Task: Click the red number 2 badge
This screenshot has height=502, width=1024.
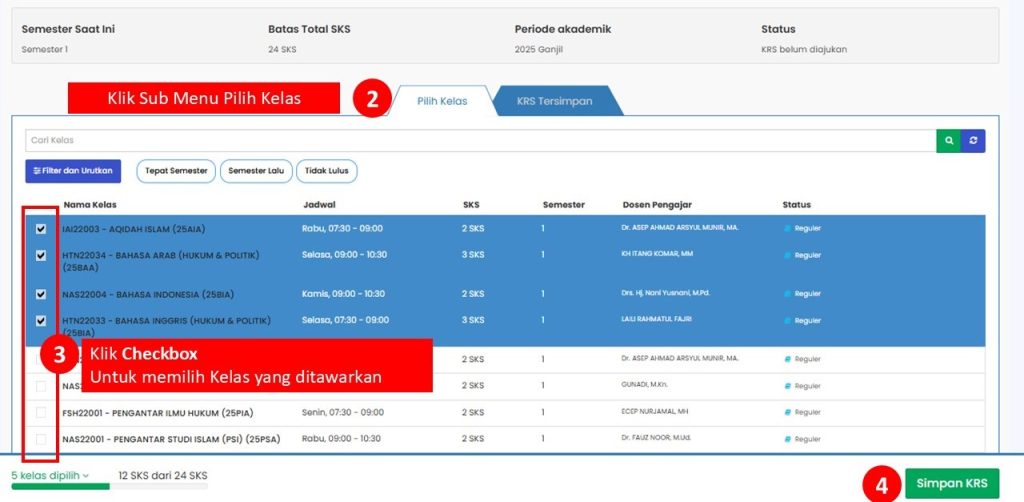Action: (x=372, y=100)
